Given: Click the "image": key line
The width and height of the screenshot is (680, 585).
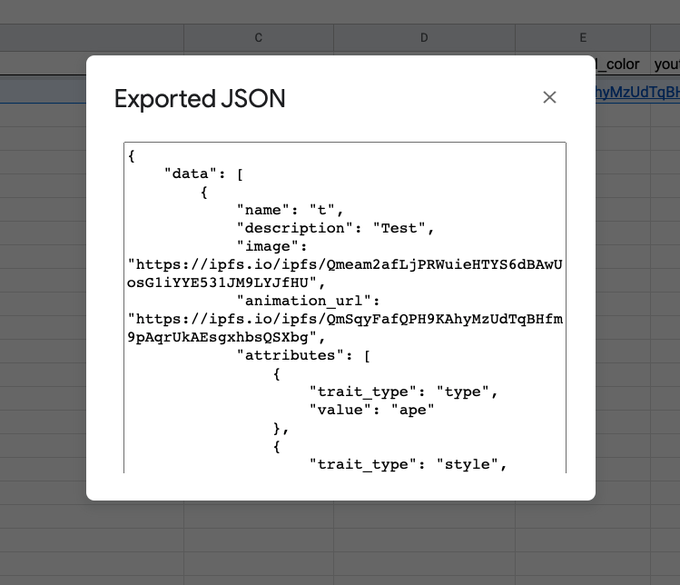Looking at the screenshot, I should pos(272,247).
